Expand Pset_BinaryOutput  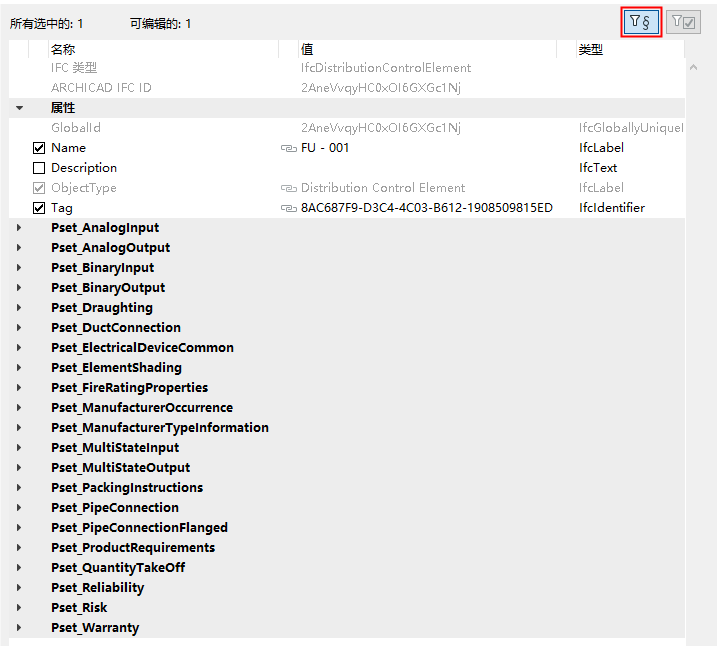[19, 288]
